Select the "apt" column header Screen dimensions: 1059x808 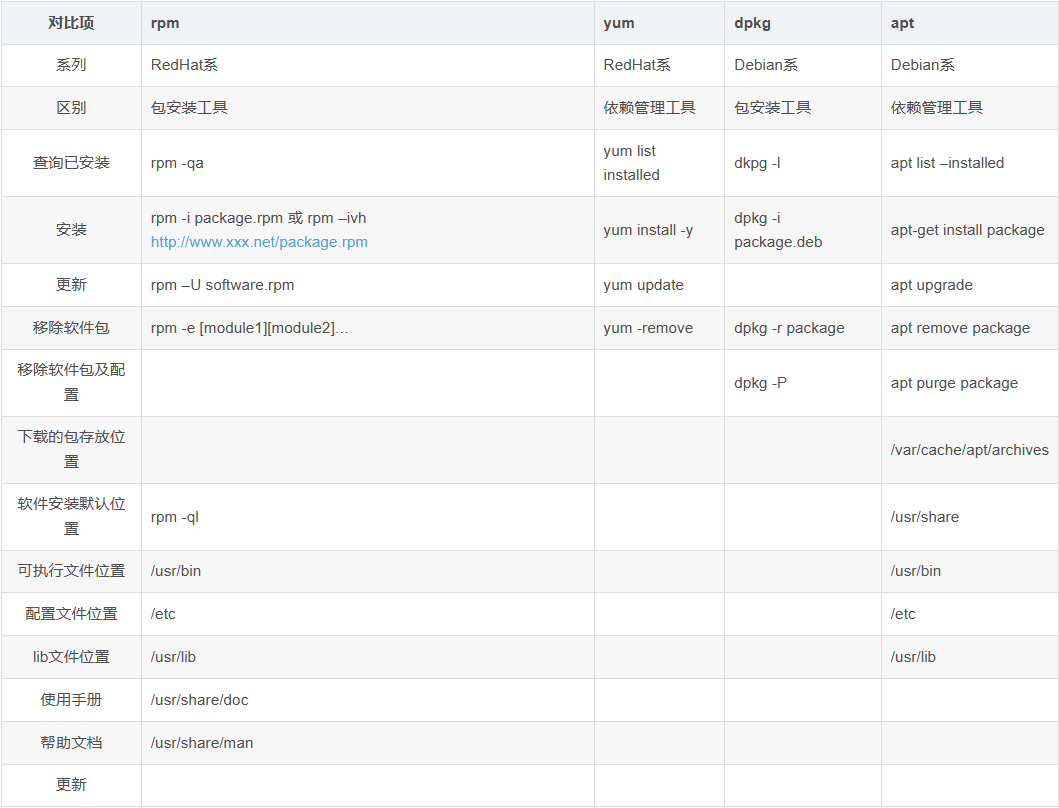coord(902,23)
